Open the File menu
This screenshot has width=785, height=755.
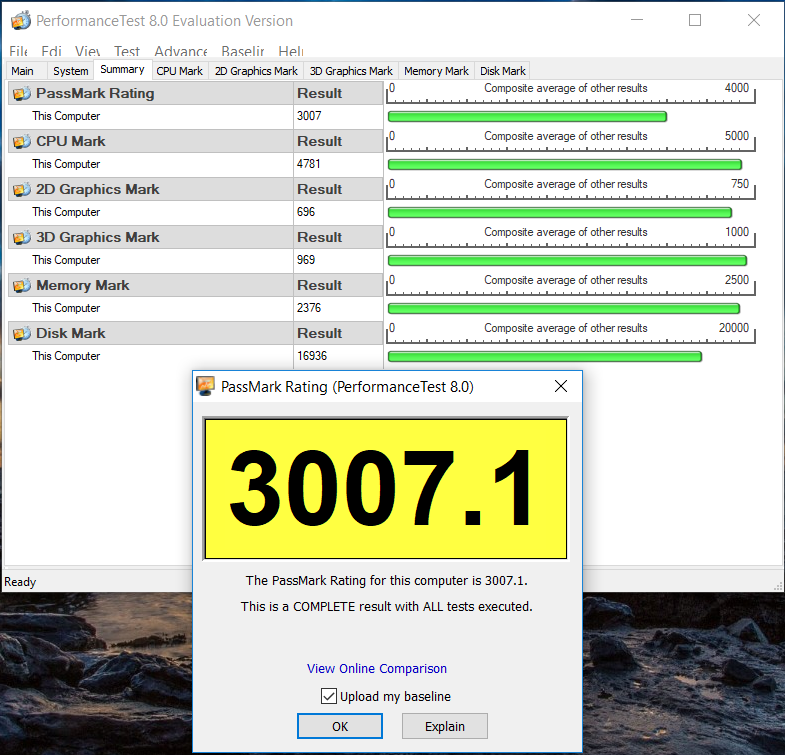[19, 51]
